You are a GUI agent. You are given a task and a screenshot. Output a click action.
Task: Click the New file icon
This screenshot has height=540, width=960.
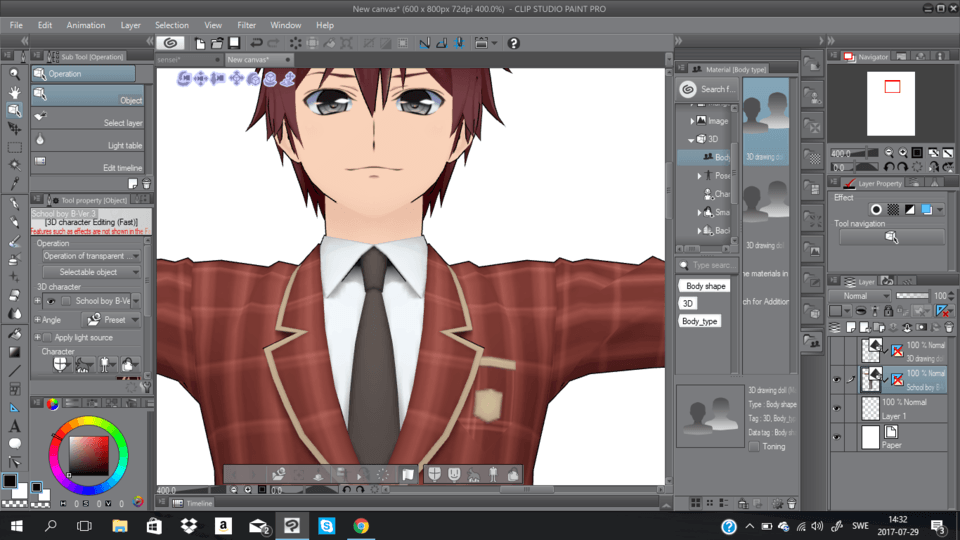click(201, 43)
